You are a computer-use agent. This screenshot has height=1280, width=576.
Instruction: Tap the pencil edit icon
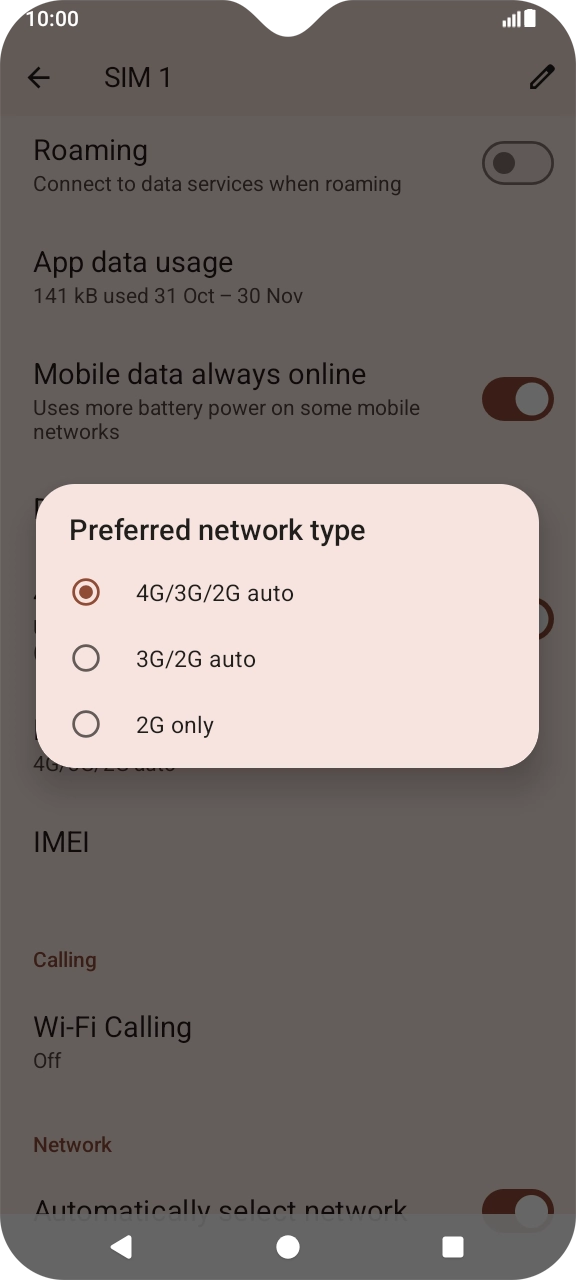(542, 77)
